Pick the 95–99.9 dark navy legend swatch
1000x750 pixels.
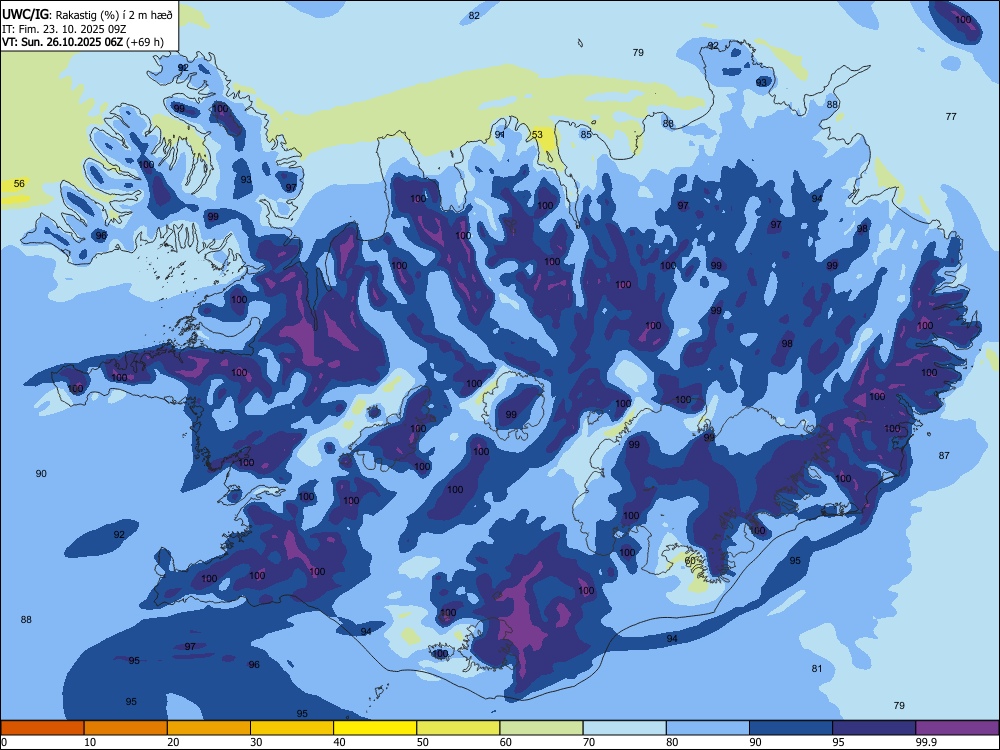(x=874, y=728)
